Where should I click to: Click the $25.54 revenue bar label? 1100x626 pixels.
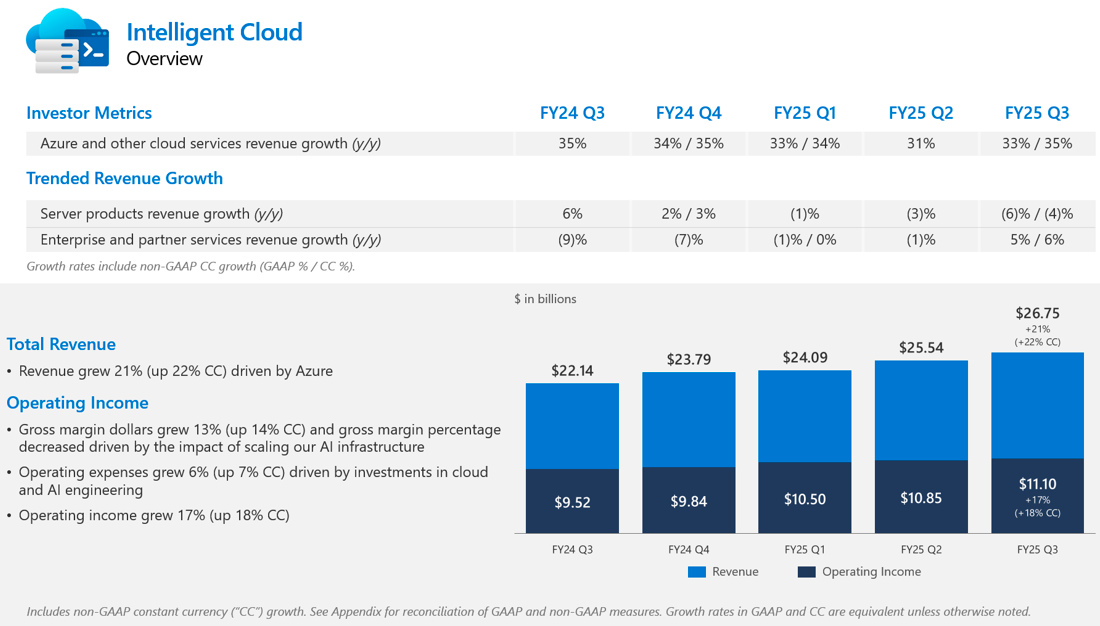920,348
